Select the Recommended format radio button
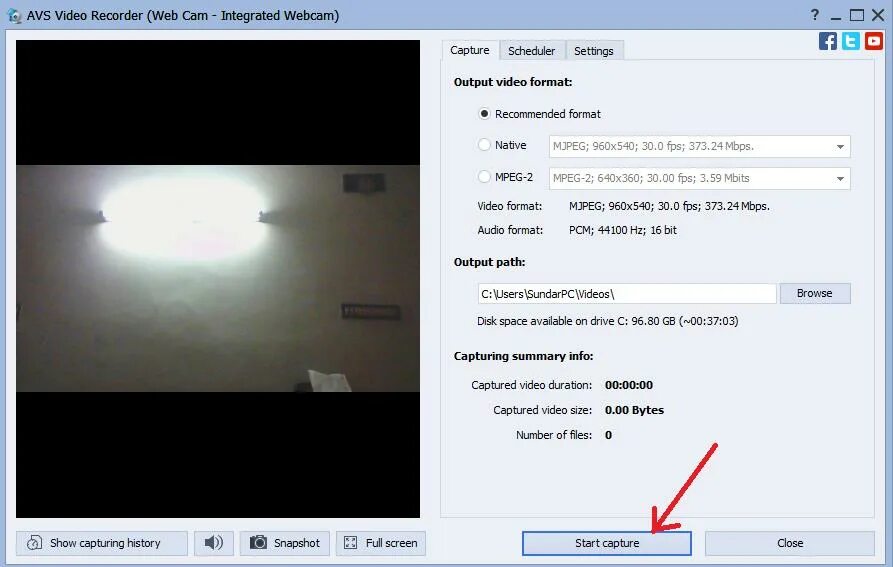Screen dimensions: 893x567 [484, 114]
